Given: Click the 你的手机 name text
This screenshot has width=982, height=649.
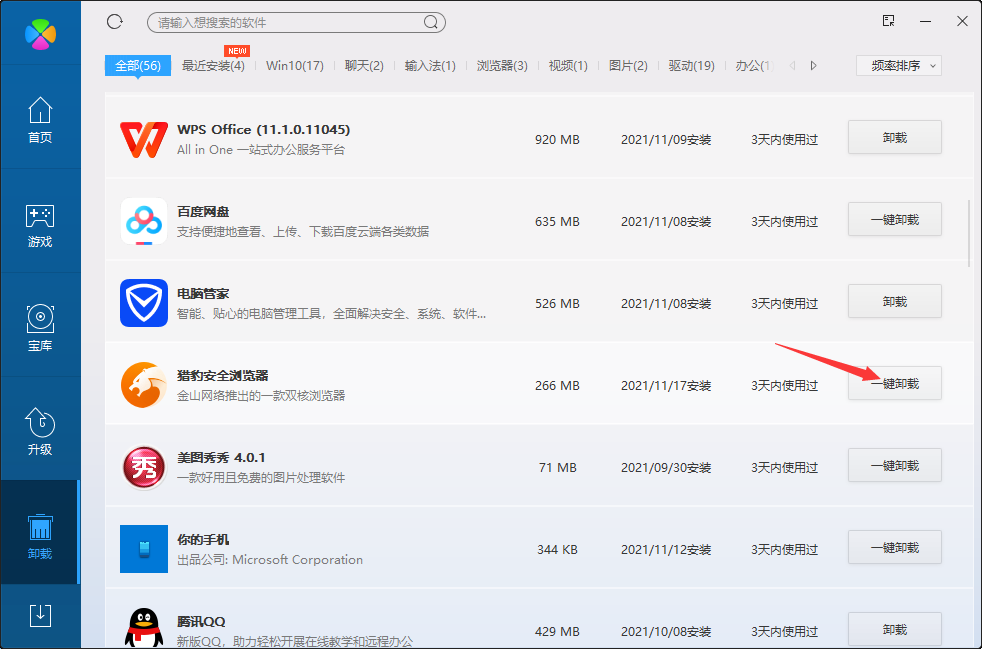Looking at the screenshot, I should (x=203, y=540).
